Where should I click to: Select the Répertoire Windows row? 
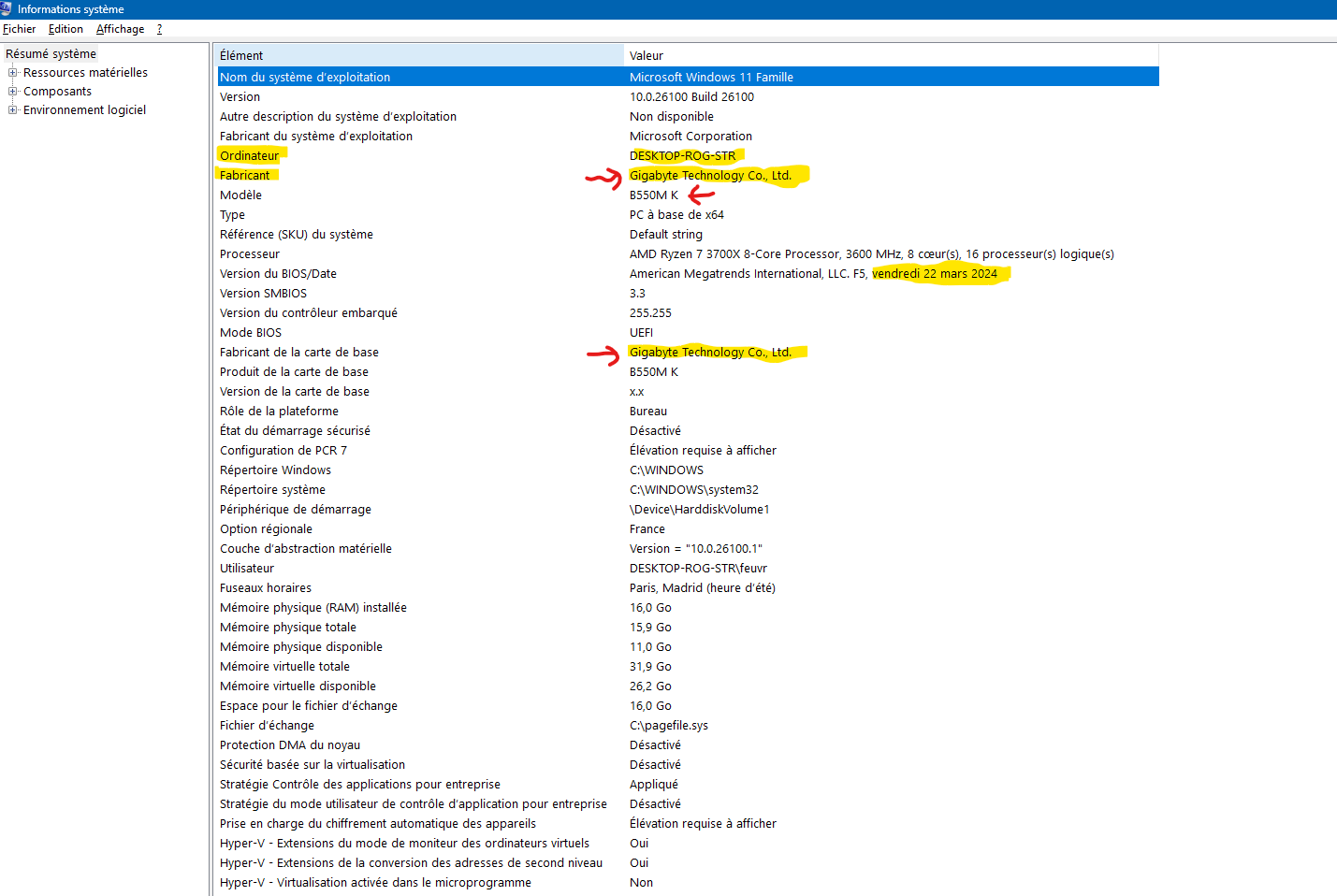[x=275, y=470]
